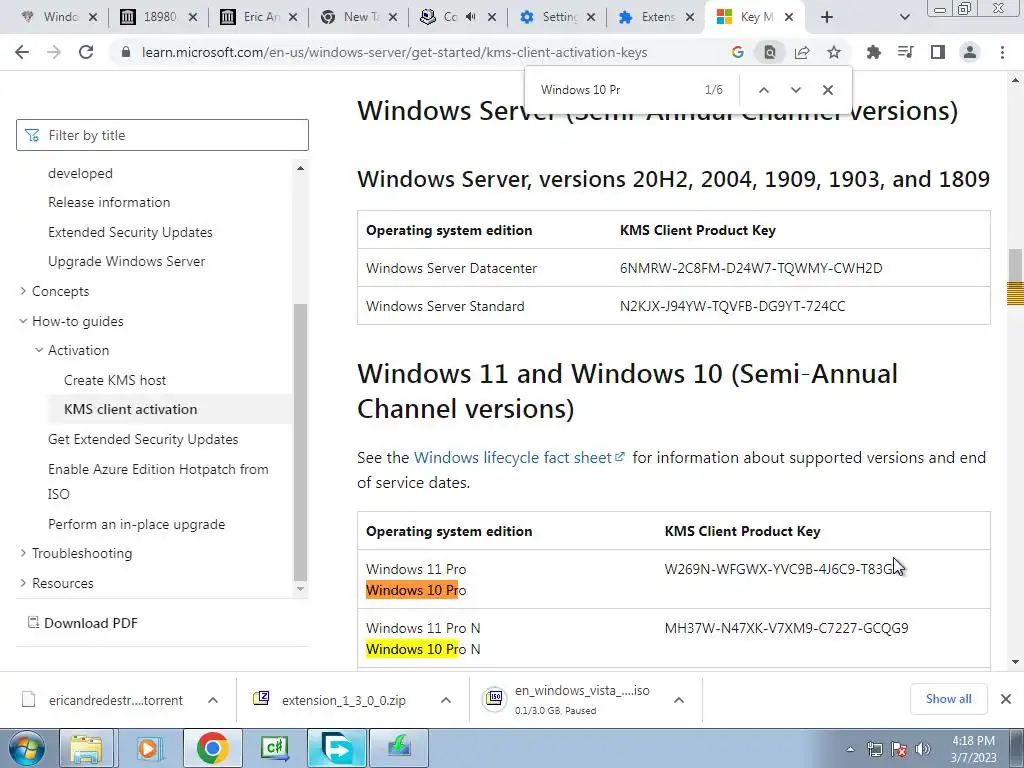This screenshot has width=1024, height=768.
Task: Switch to the Windo tab
Action: tap(57, 17)
